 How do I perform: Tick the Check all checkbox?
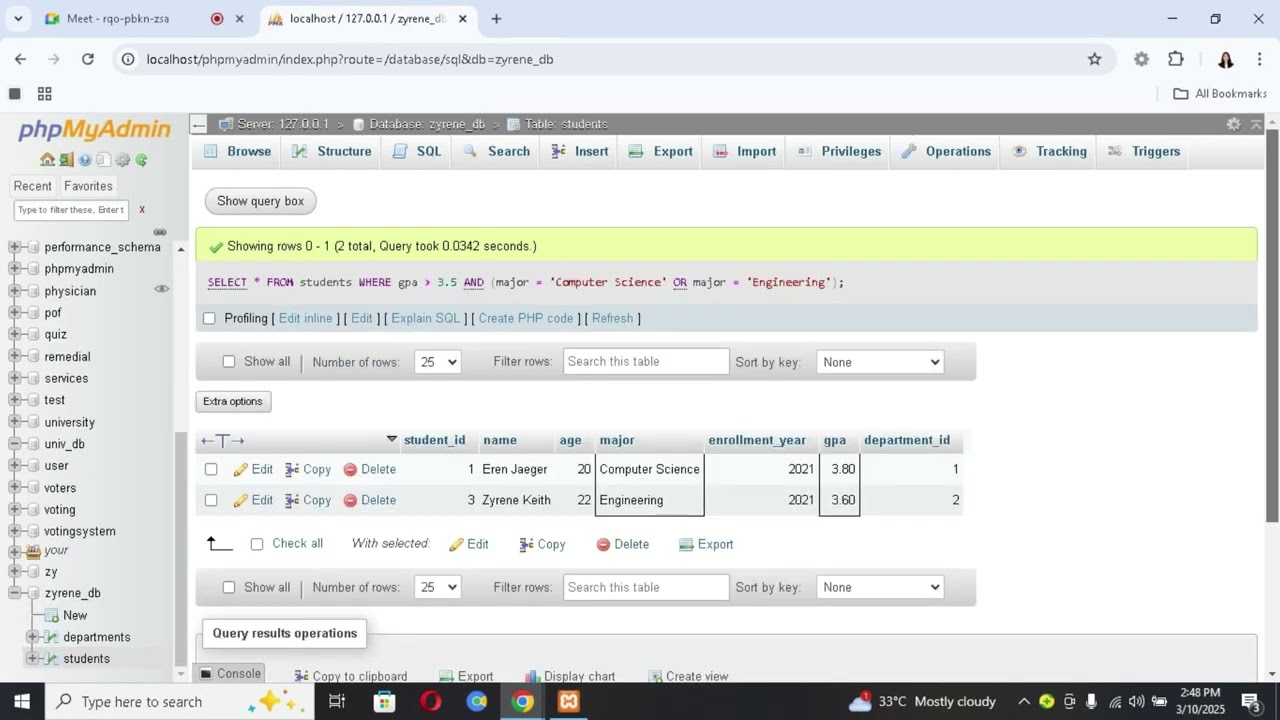point(257,544)
